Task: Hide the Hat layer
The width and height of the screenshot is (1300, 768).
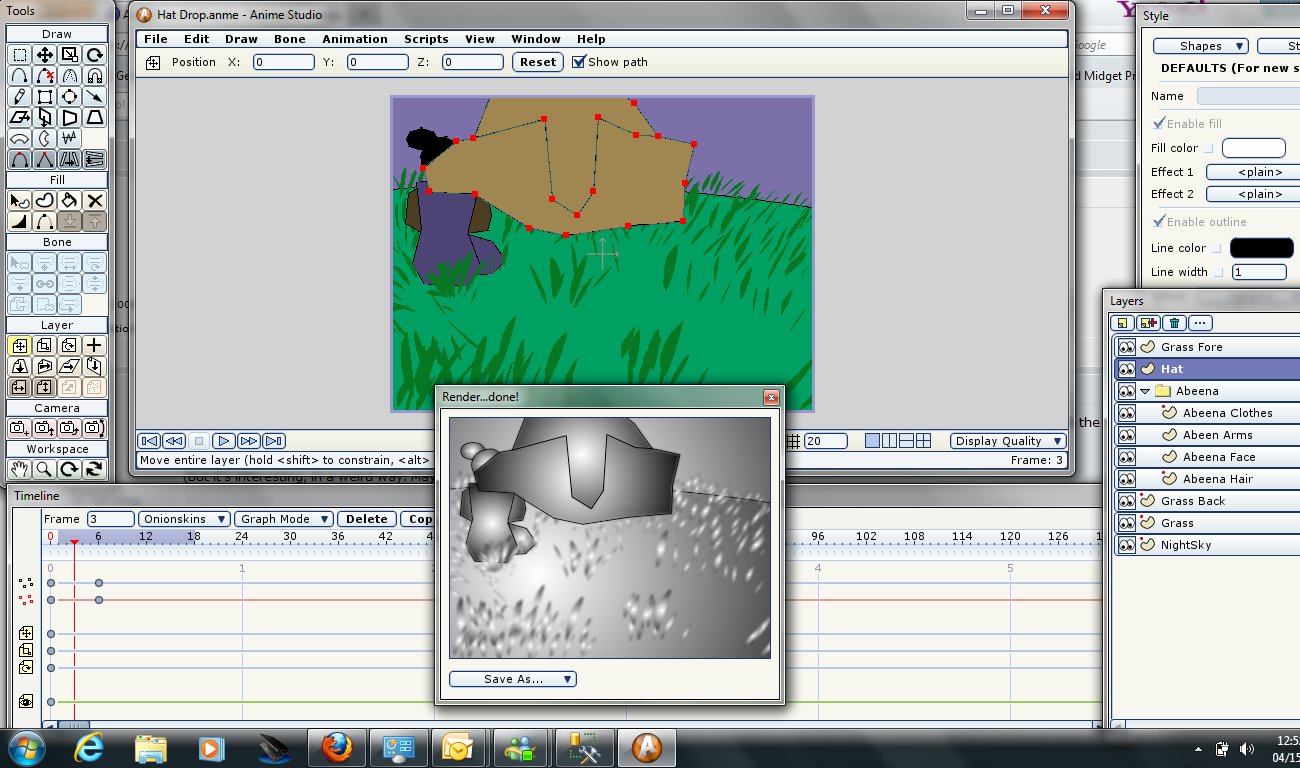Action: click(1127, 369)
